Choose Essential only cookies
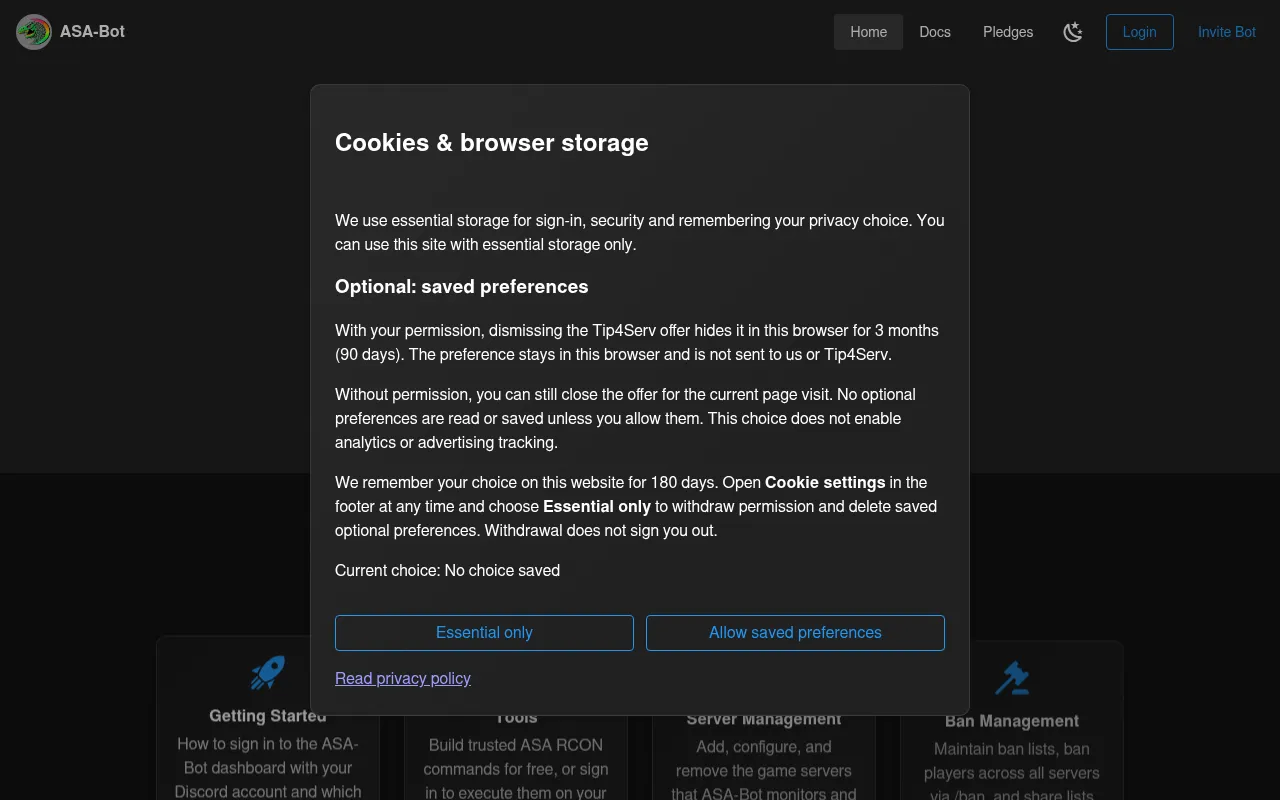This screenshot has width=1280, height=800. point(484,633)
